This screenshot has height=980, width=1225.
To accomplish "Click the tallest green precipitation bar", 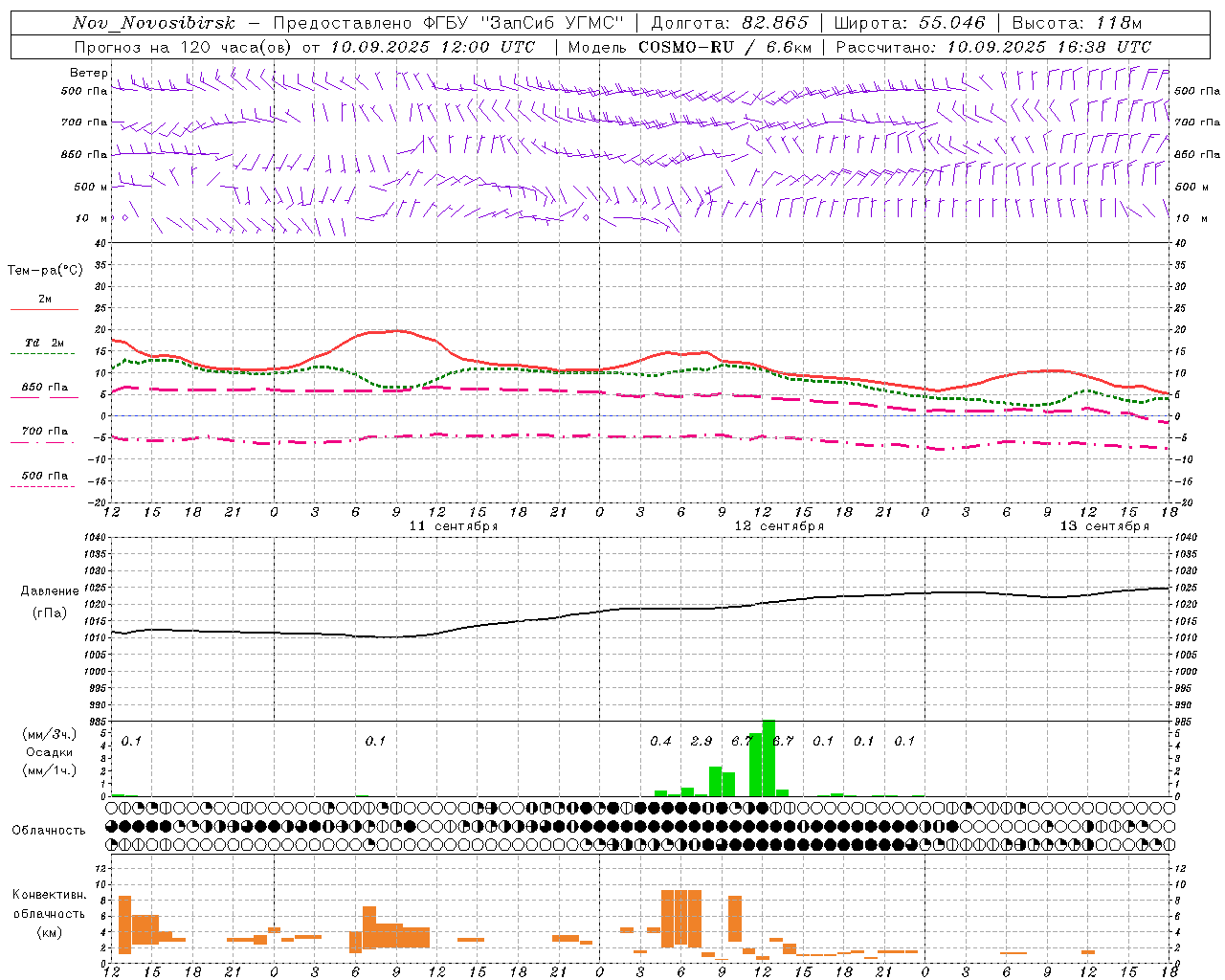I will tap(768, 758).
